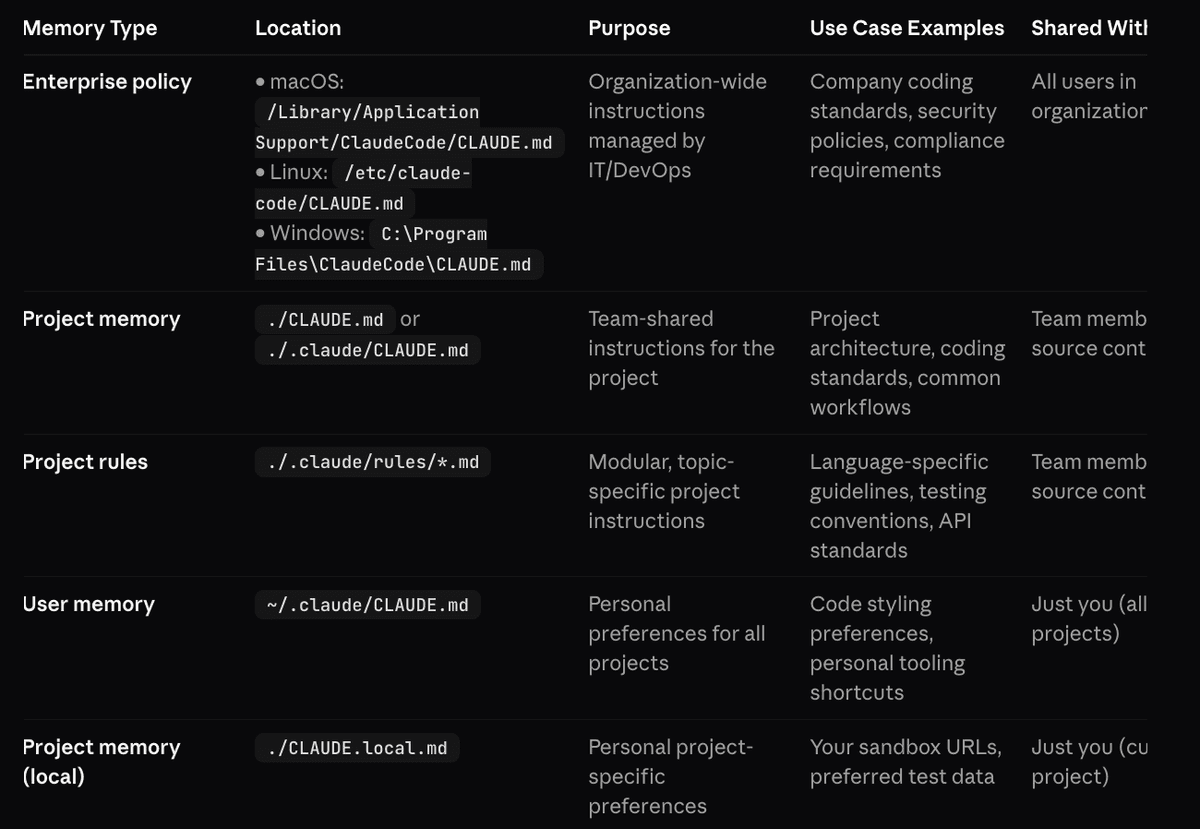The width and height of the screenshot is (1200, 829).
Task: Click the ./CLAUDE.md code snippet
Action: [x=325, y=320]
